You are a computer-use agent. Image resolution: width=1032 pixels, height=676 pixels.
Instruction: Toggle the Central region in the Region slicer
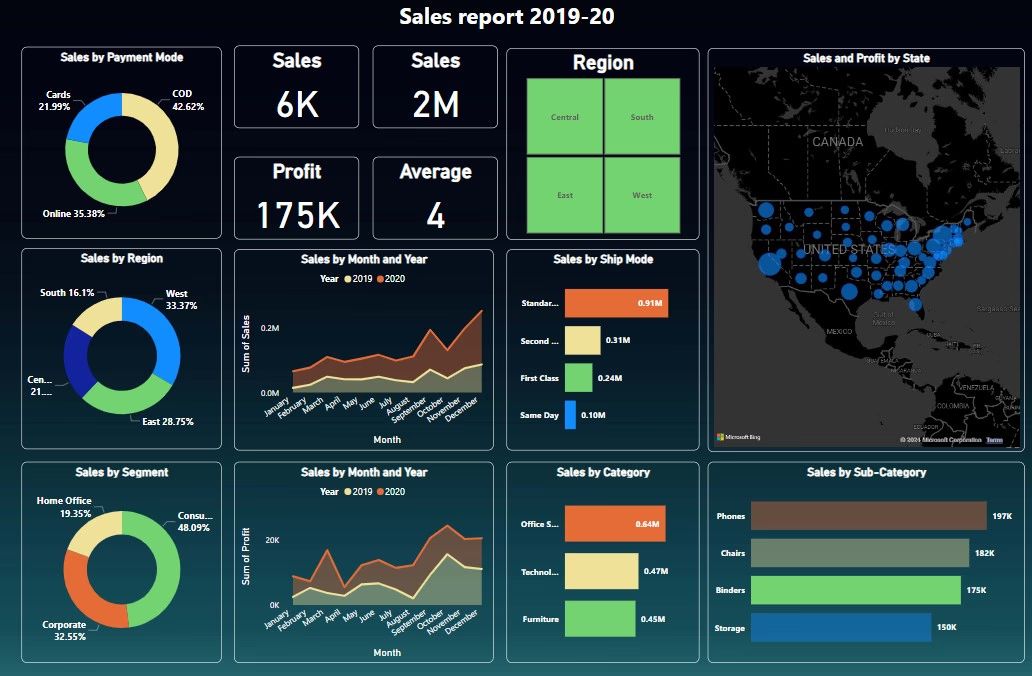pos(565,116)
